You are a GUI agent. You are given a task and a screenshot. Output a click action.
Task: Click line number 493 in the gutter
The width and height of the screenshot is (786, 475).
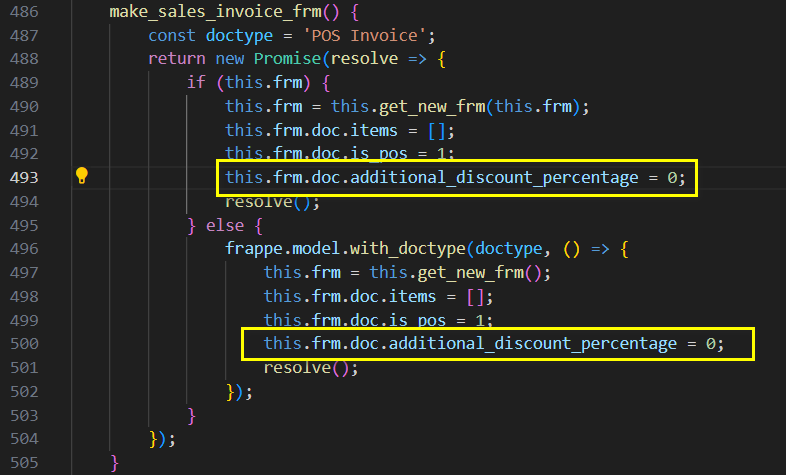coord(24,177)
